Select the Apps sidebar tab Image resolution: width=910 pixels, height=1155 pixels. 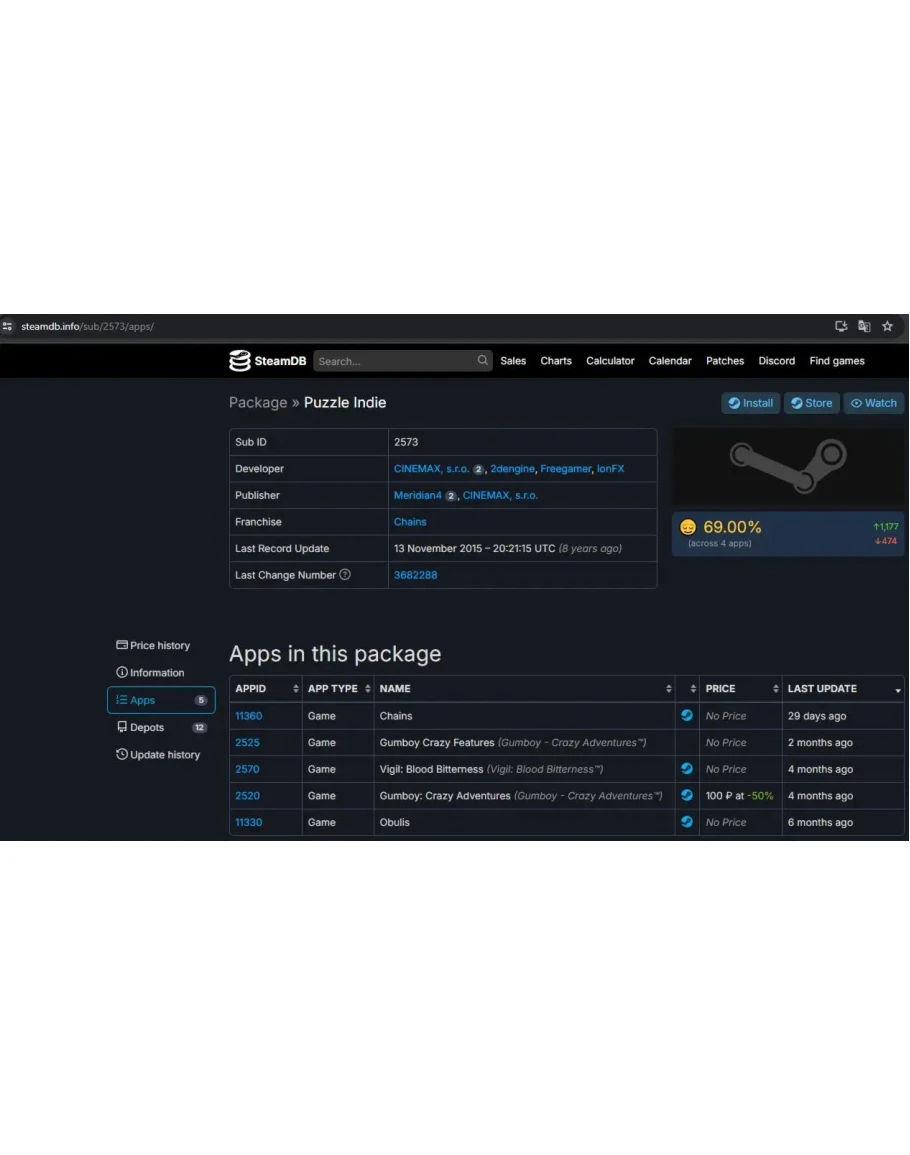coord(161,700)
